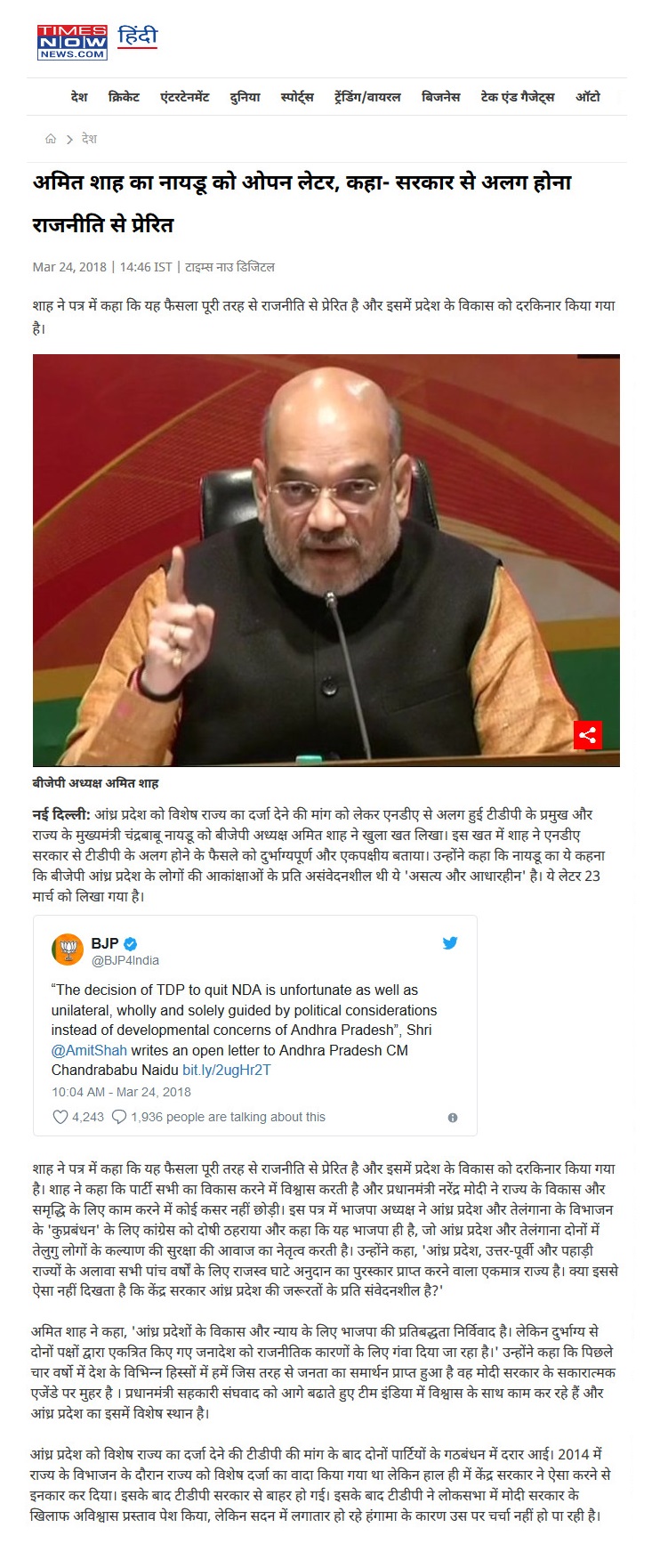Open the क्रिकेट menu item

[124, 97]
